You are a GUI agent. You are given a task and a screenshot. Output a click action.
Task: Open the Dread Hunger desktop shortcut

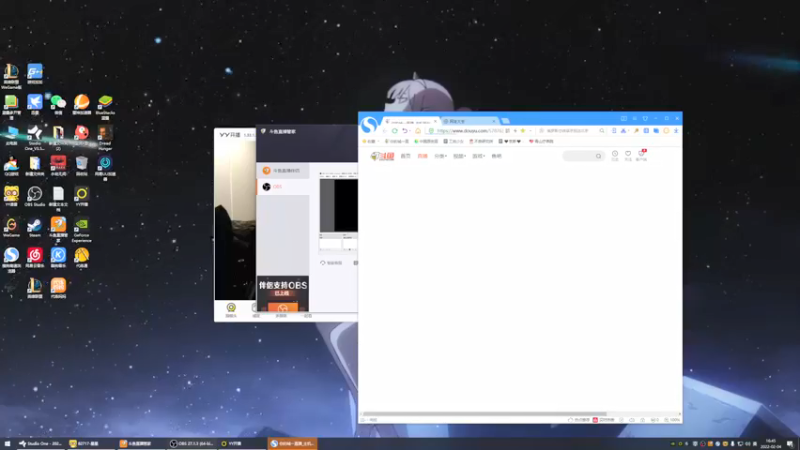(105, 137)
